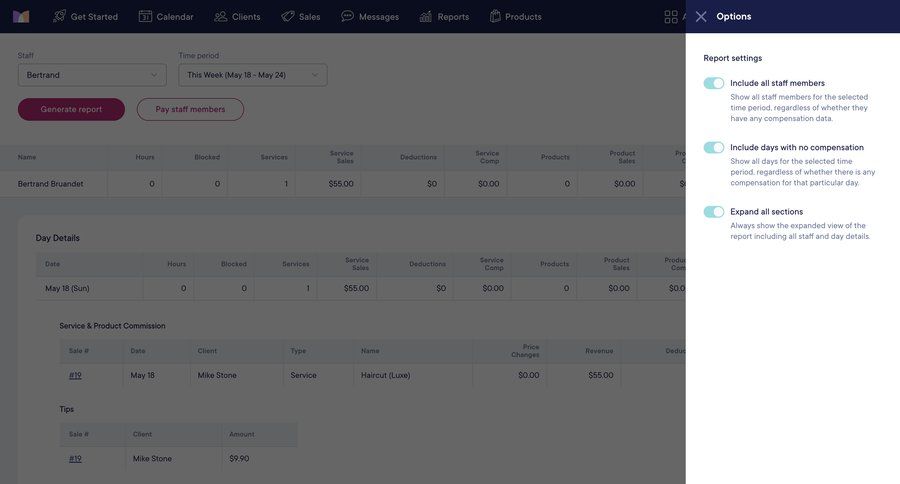900x484 pixels.
Task: Click the Amount column header in Tips
Action: click(x=242, y=435)
